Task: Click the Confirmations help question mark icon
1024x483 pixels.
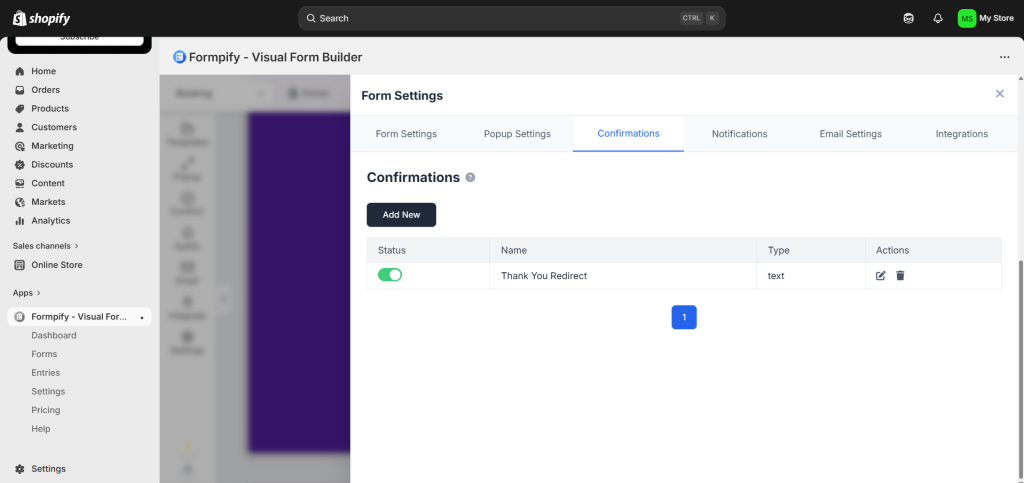Action: (x=470, y=178)
